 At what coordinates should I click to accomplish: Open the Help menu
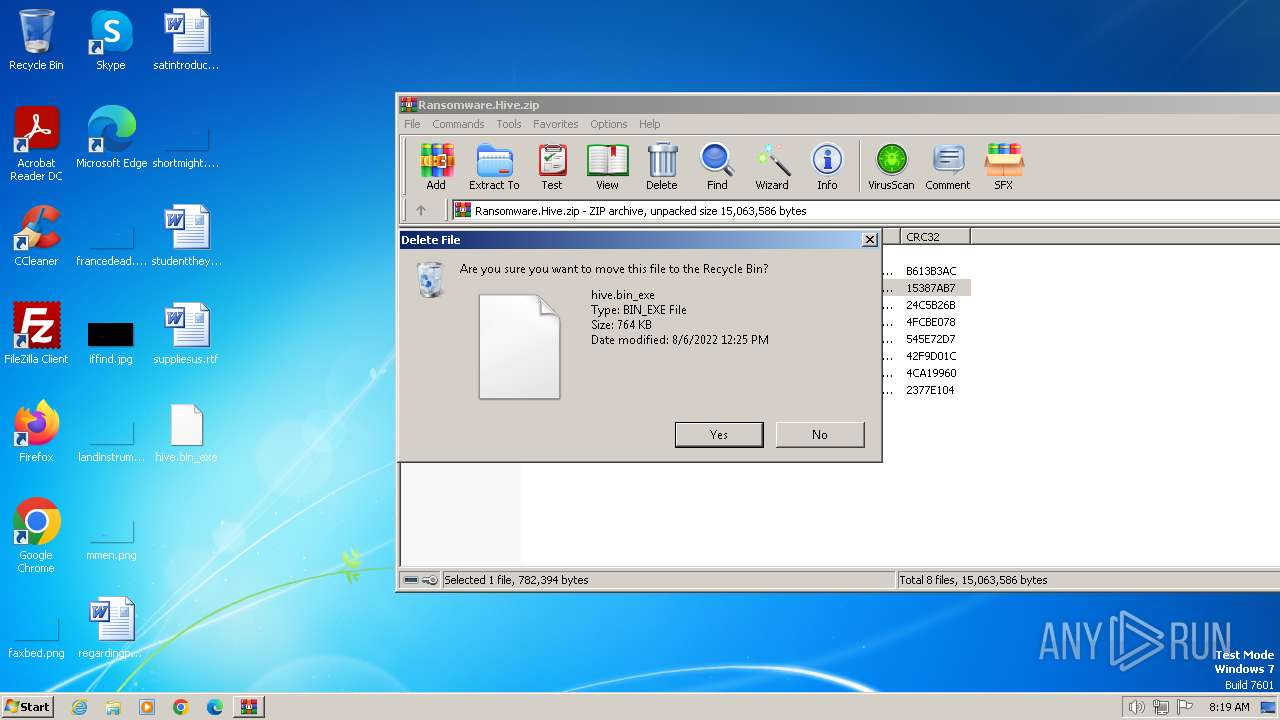pos(650,124)
